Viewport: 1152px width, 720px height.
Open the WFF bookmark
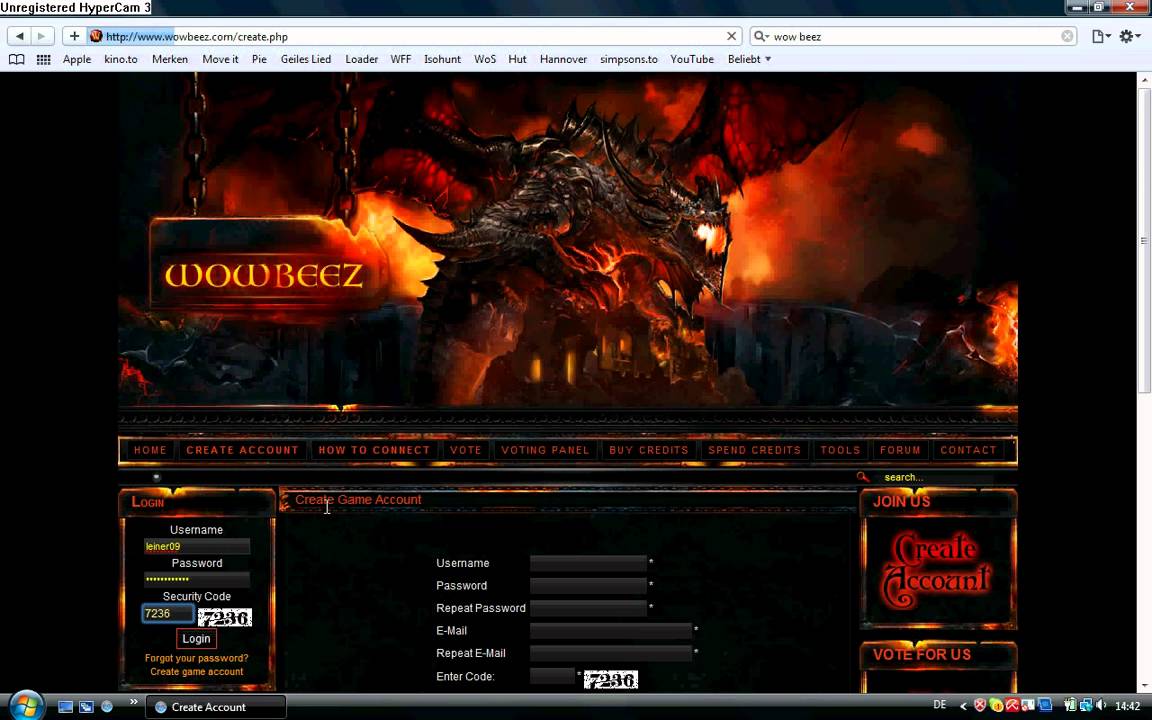pyautogui.click(x=400, y=60)
